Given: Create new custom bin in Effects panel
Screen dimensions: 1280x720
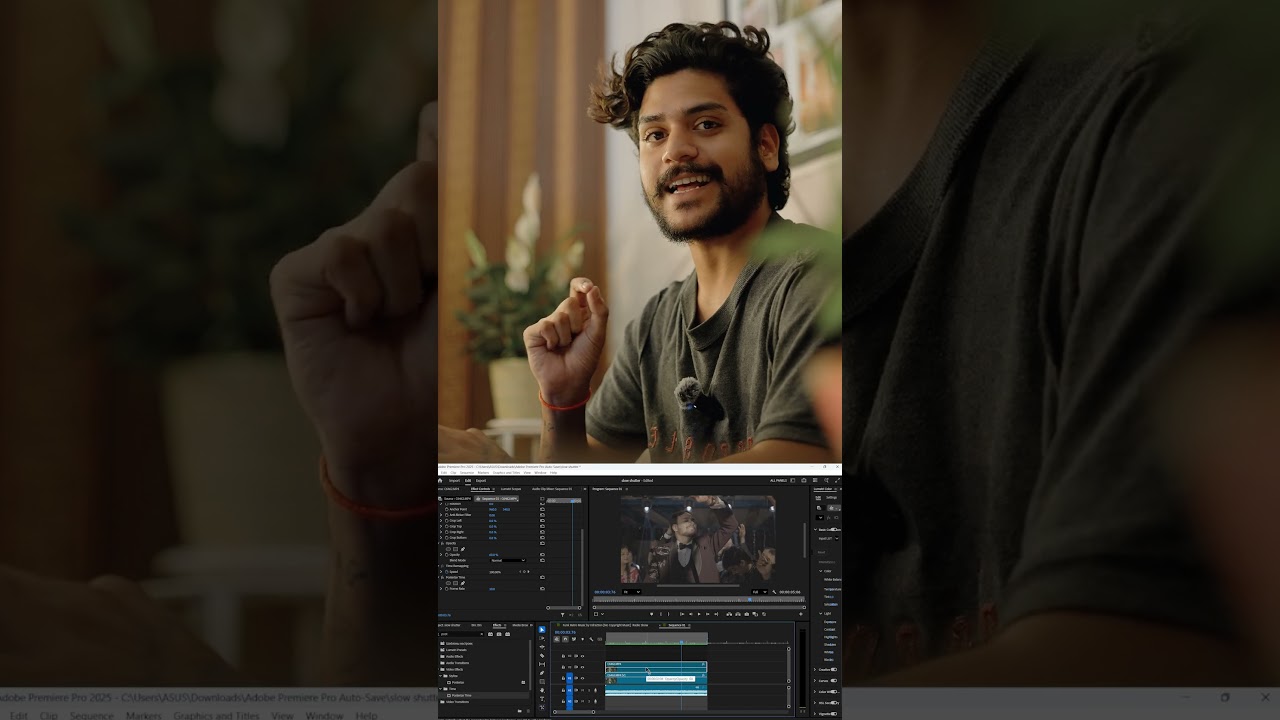Looking at the screenshot, I should [x=520, y=711].
